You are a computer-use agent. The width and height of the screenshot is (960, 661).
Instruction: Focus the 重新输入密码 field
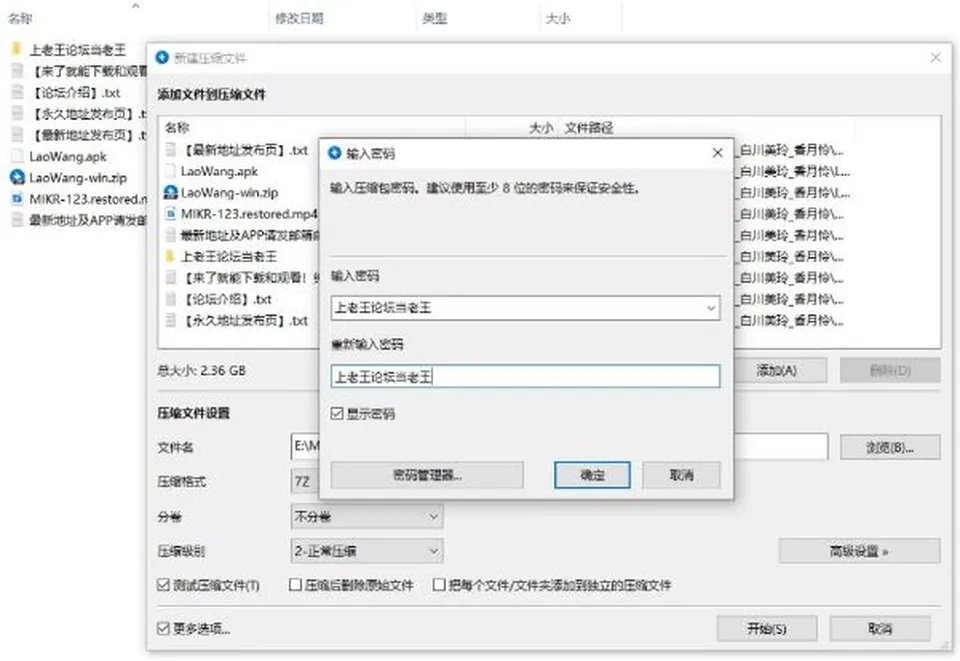(x=525, y=376)
